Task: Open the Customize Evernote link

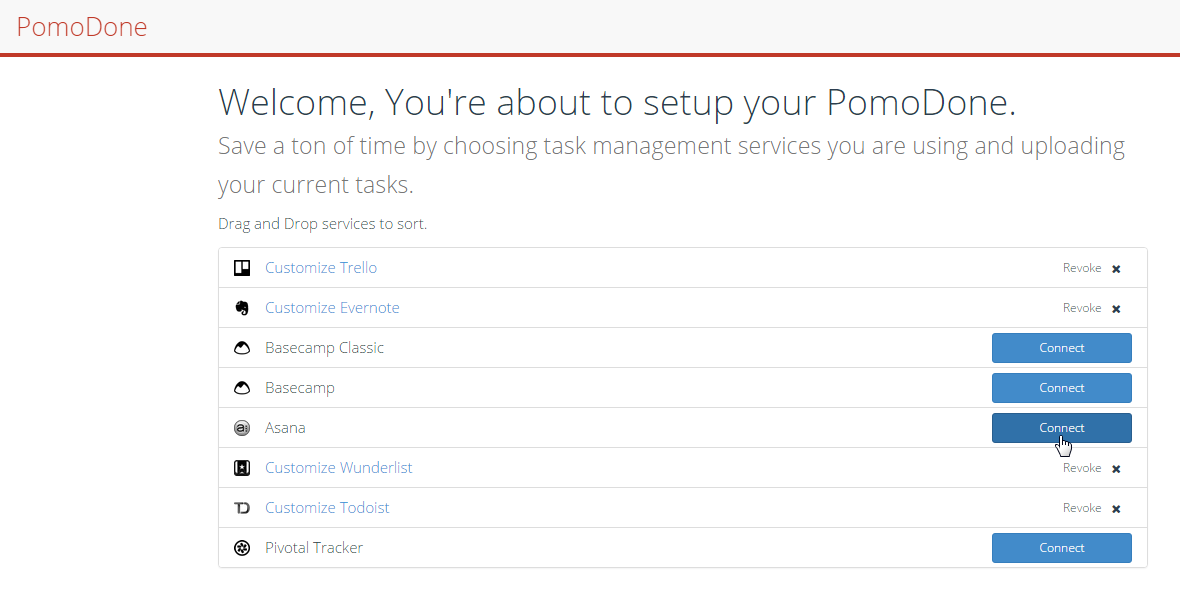Action: [x=332, y=308]
